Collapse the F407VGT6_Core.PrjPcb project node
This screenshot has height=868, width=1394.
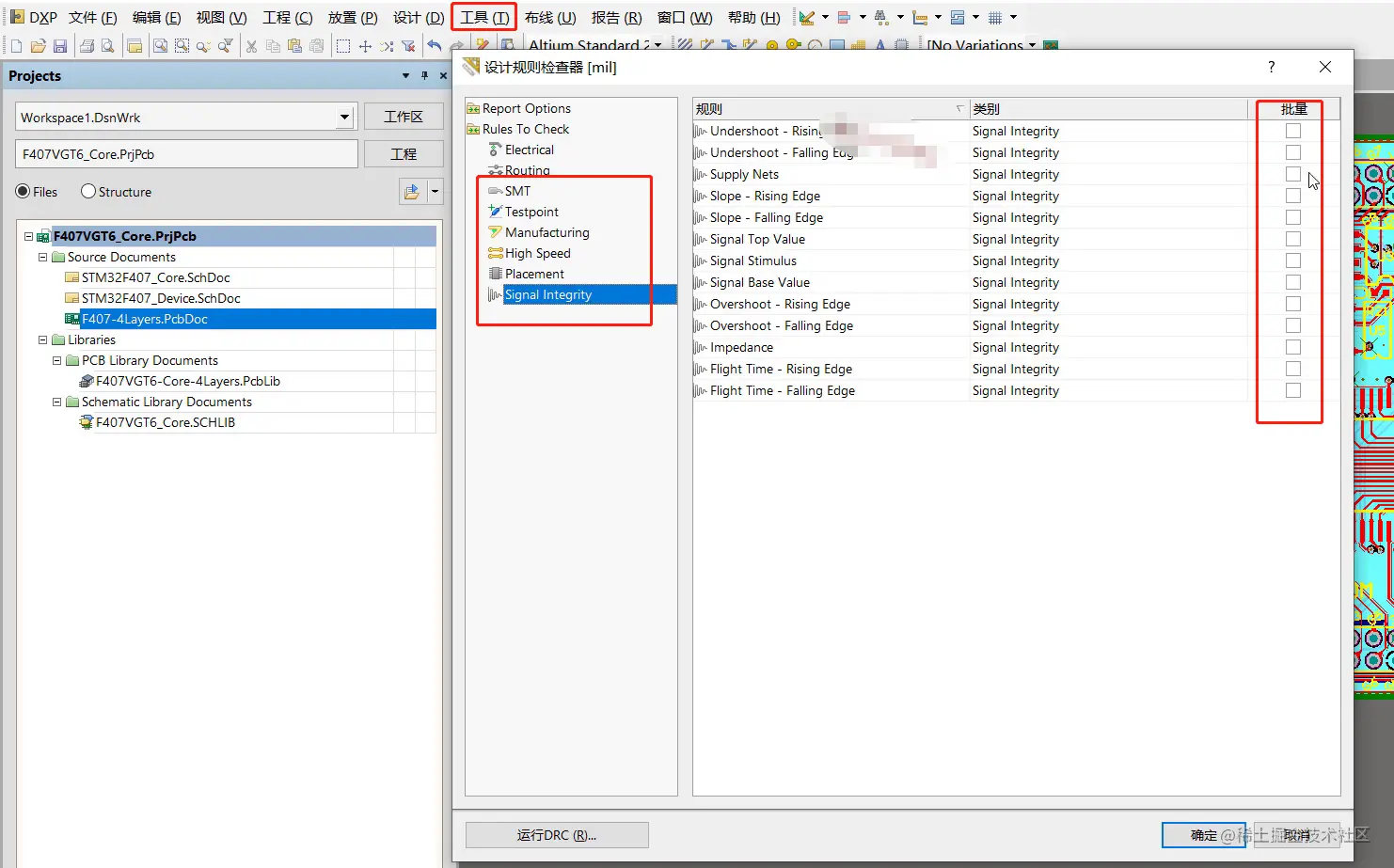click(28, 236)
